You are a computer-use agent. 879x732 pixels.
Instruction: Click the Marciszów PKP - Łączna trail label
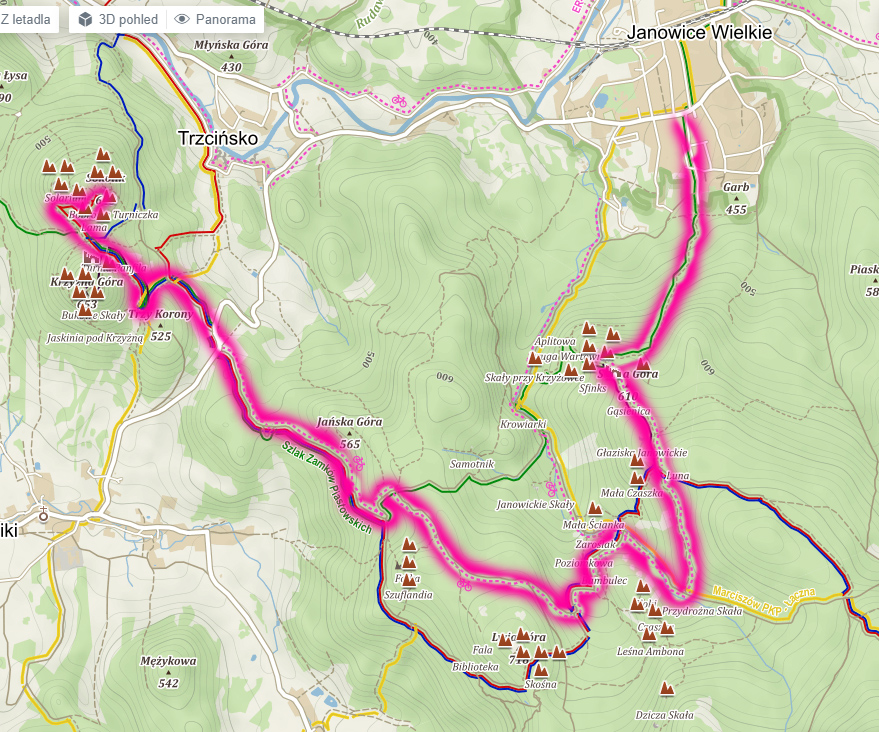pos(764,599)
